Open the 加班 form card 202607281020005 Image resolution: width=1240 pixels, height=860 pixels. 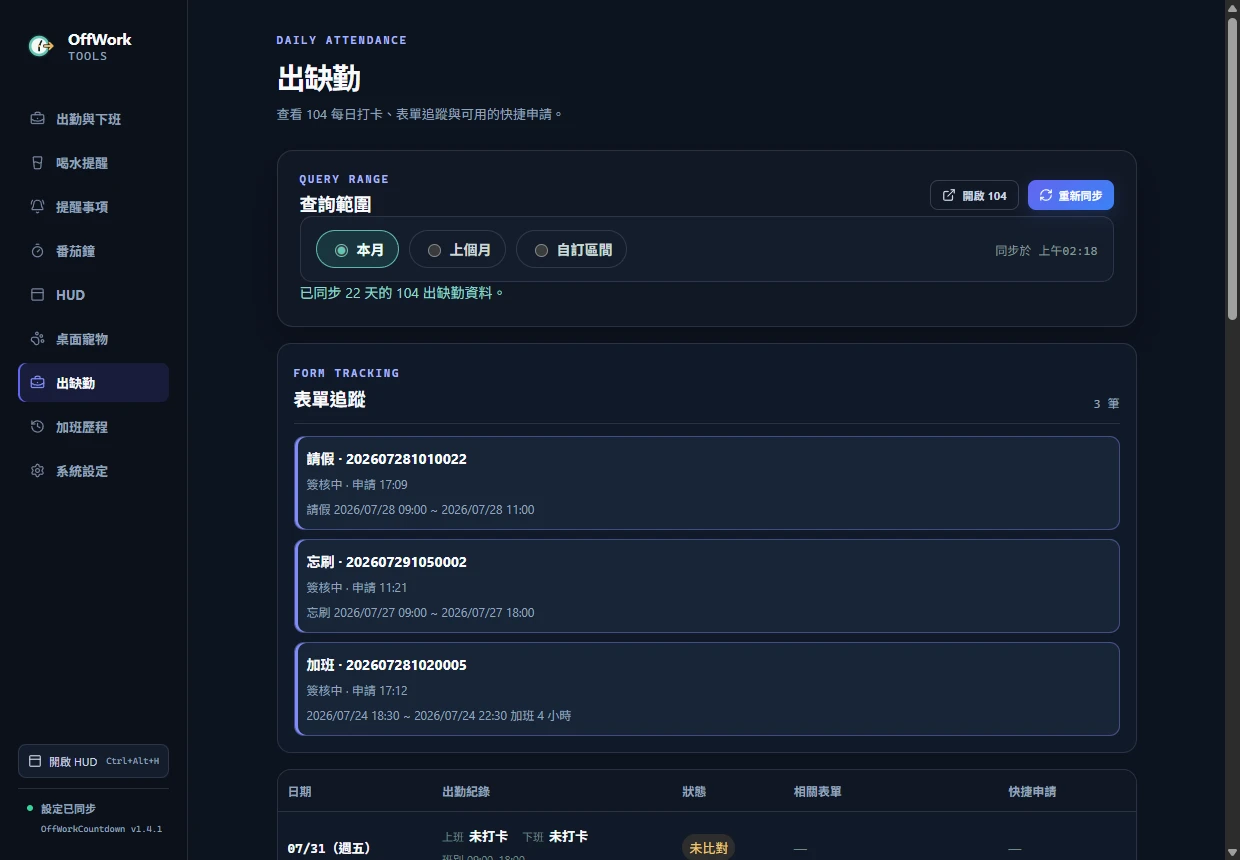click(x=707, y=689)
